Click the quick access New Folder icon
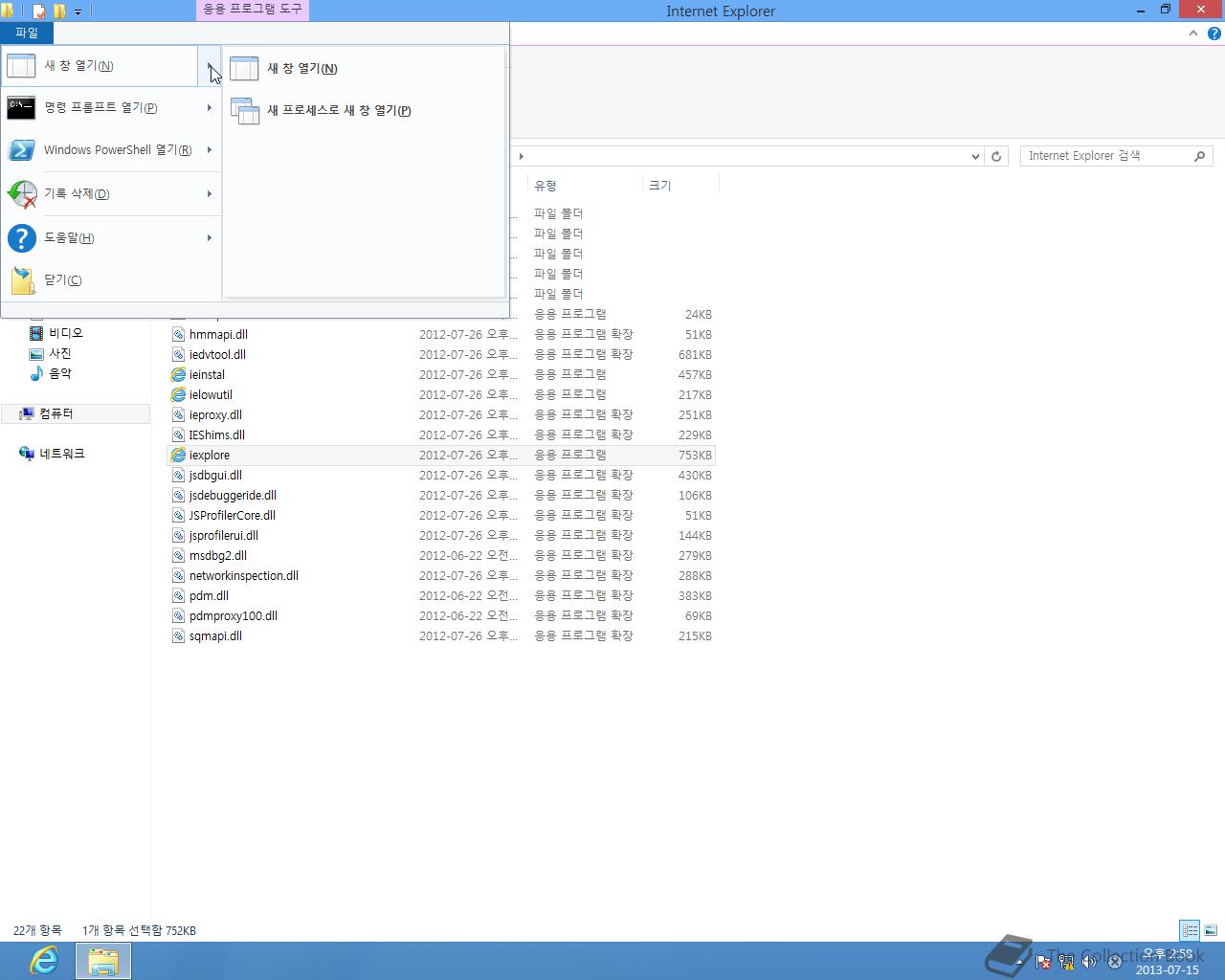Image resolution: width=1225 pixels, height=980 pixels. point(59,11)
